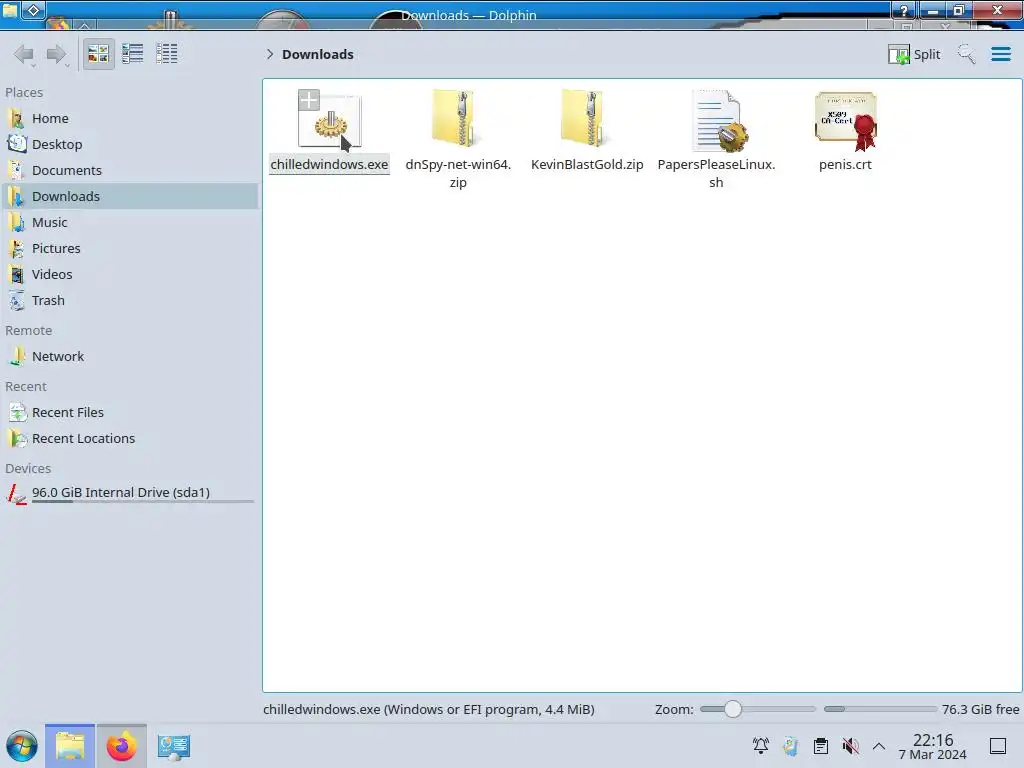The height and width of the screenshot is (768, 1024).
Task: Split the Dolphin view
Action: coord(914,54)
